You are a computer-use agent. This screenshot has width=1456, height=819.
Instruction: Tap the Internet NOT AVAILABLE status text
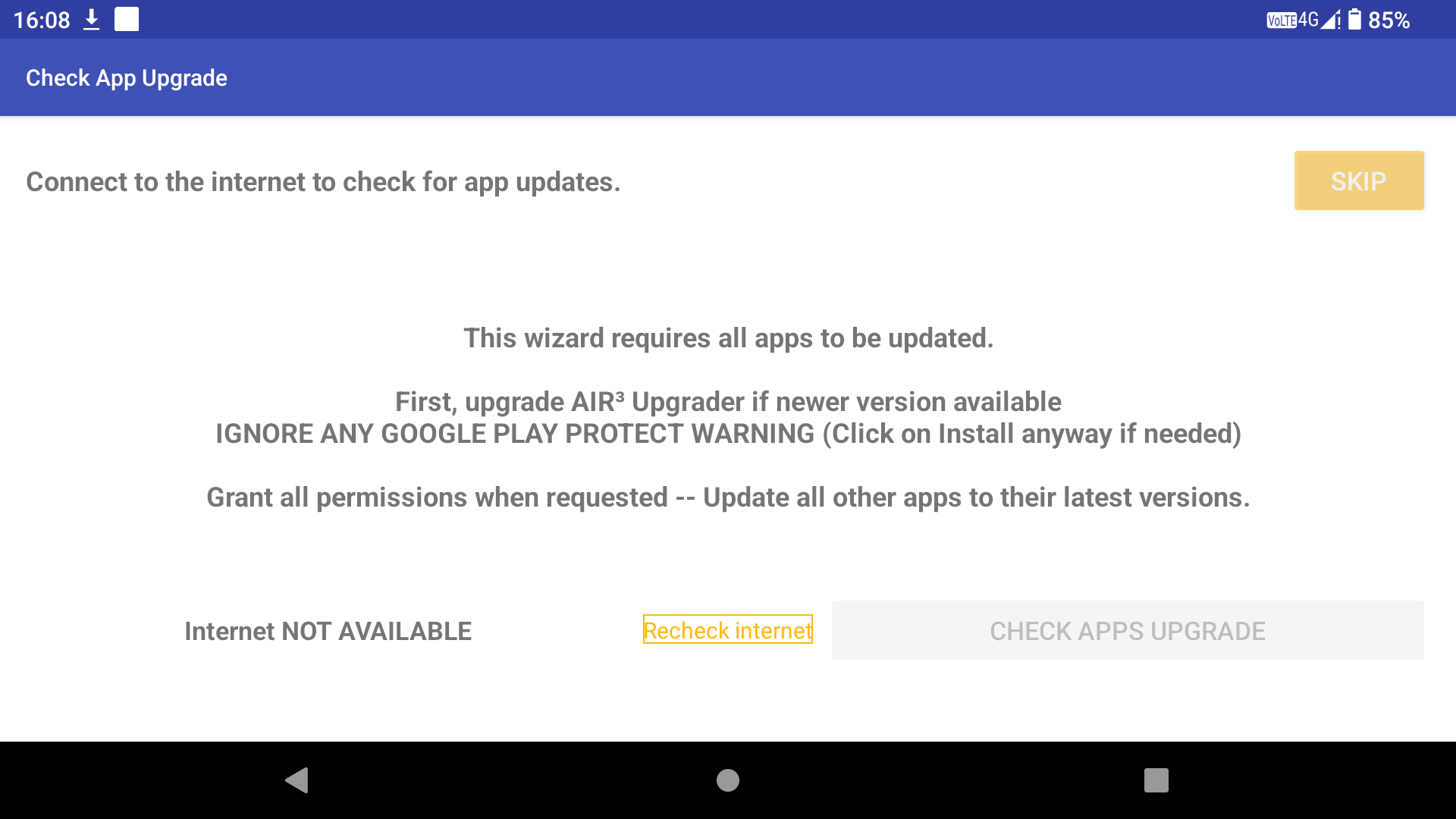point(328,631)
